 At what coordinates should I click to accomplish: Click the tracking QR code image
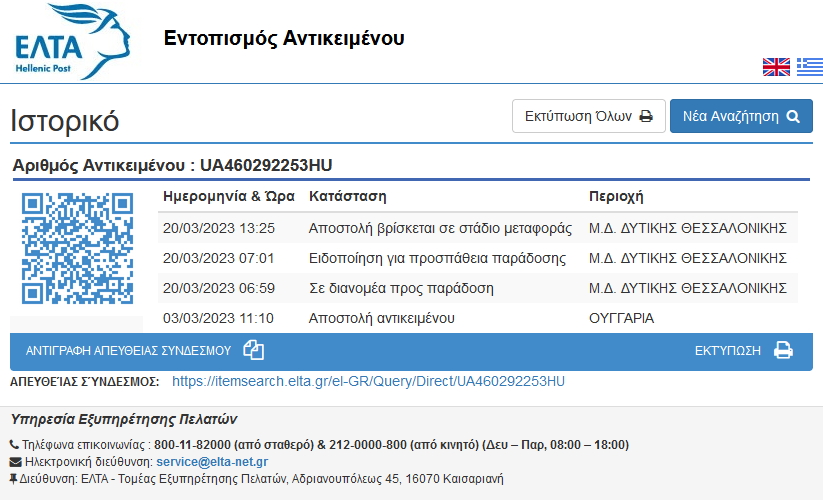(77, 248)
